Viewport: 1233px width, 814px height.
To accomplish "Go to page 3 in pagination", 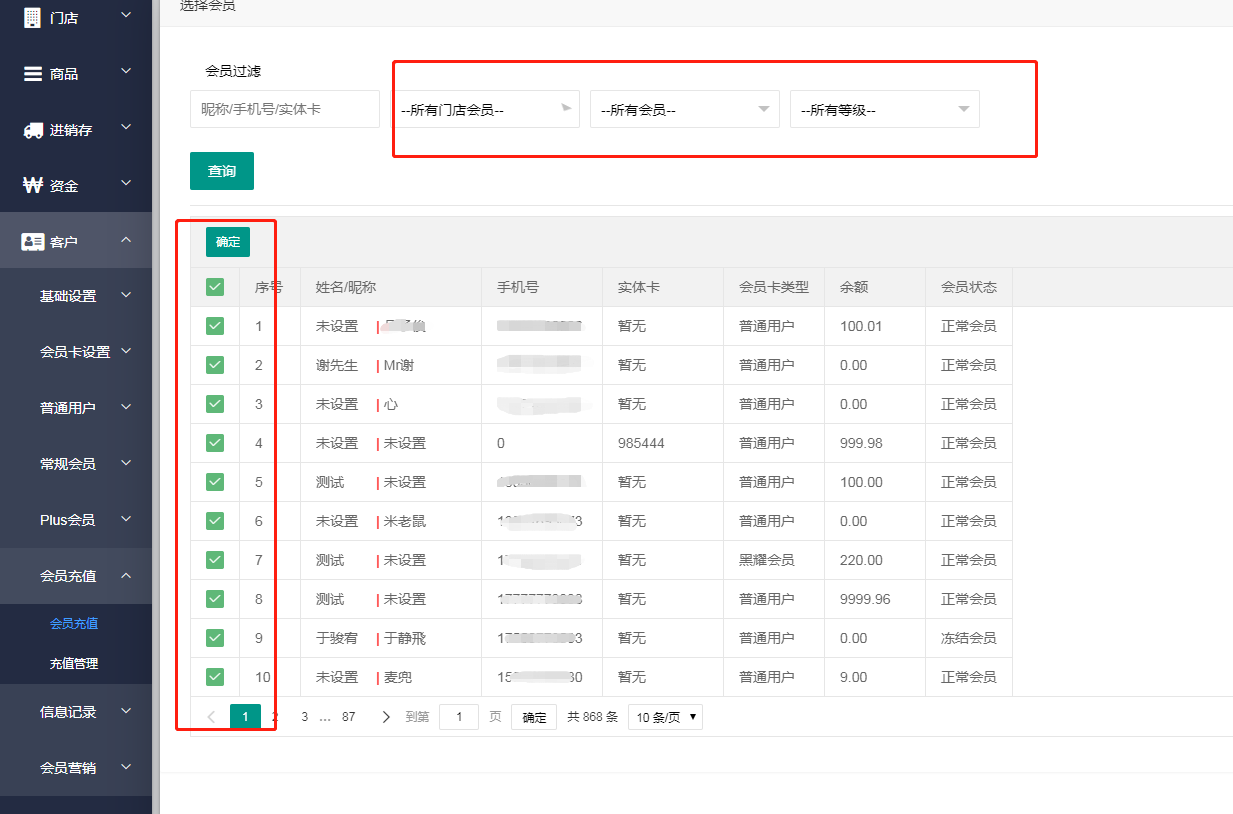I will point(305,717).
